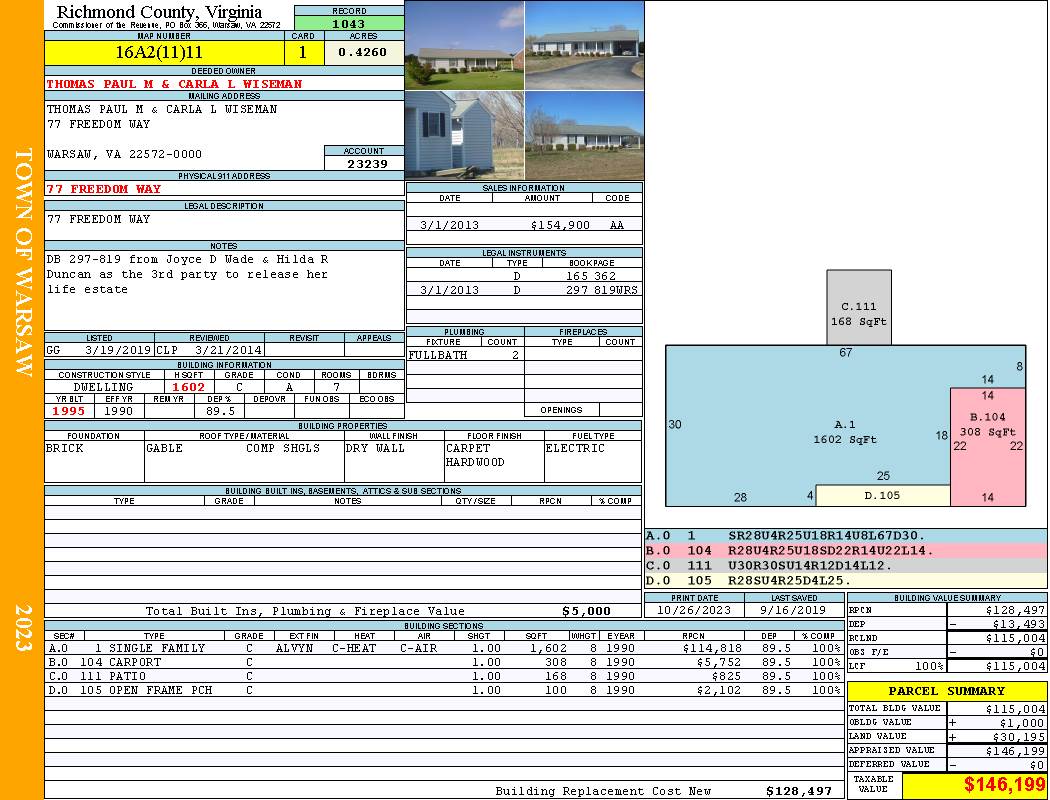Click the C.0 111 PATIO row
The height and width of the screenshot is (800, 1050).
(444, 676)
